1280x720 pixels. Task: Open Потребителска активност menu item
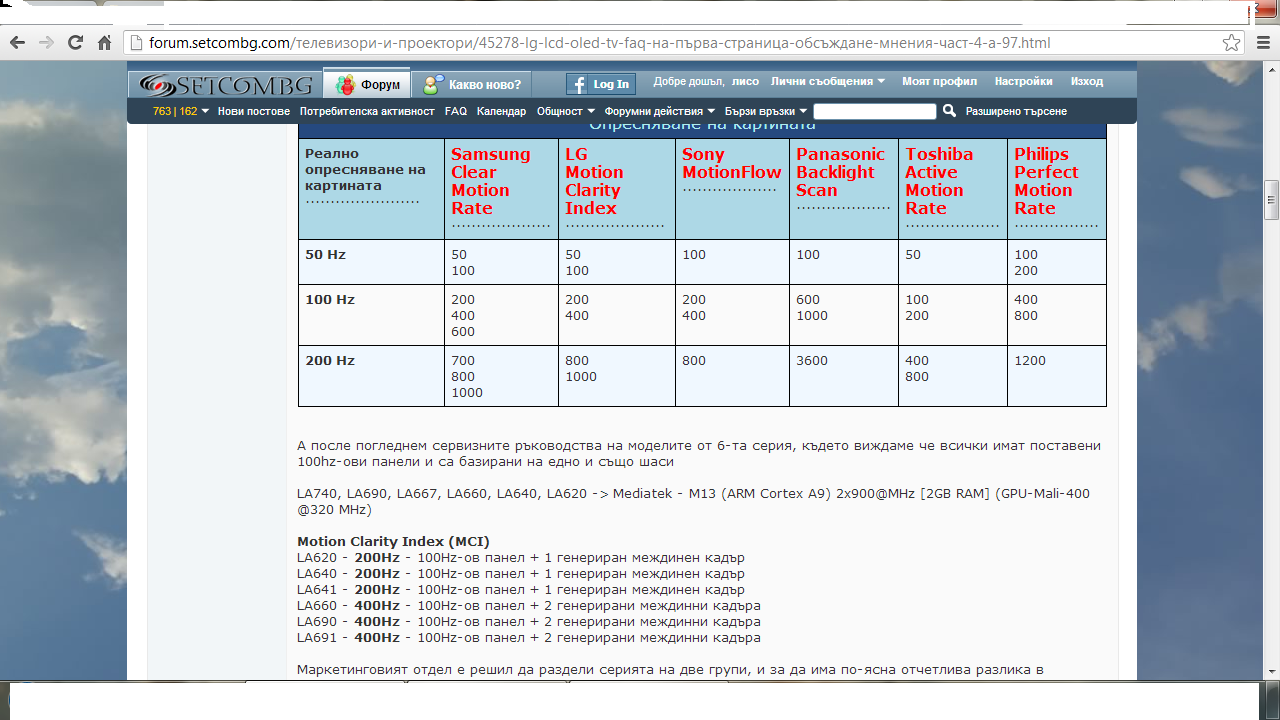coord(367,111)
